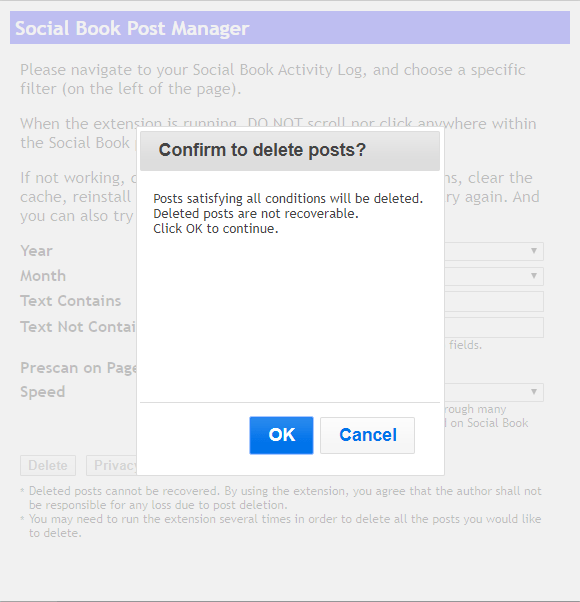Screen dimensions: 580x602
Task: Click the Activity Log instruction paragraph
Action: coord(273,79)
